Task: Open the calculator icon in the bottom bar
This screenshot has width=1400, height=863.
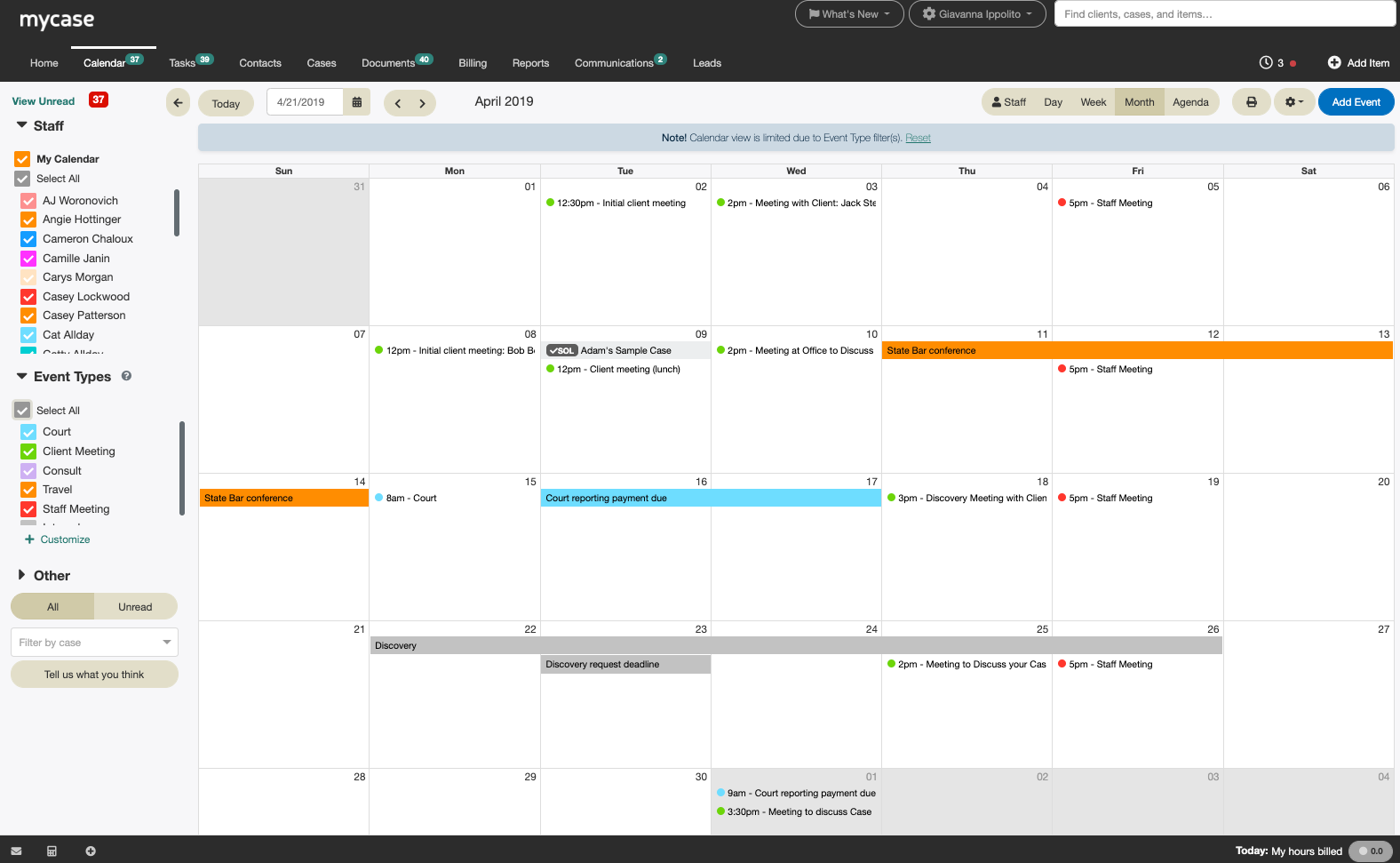Action: (52, 851)
